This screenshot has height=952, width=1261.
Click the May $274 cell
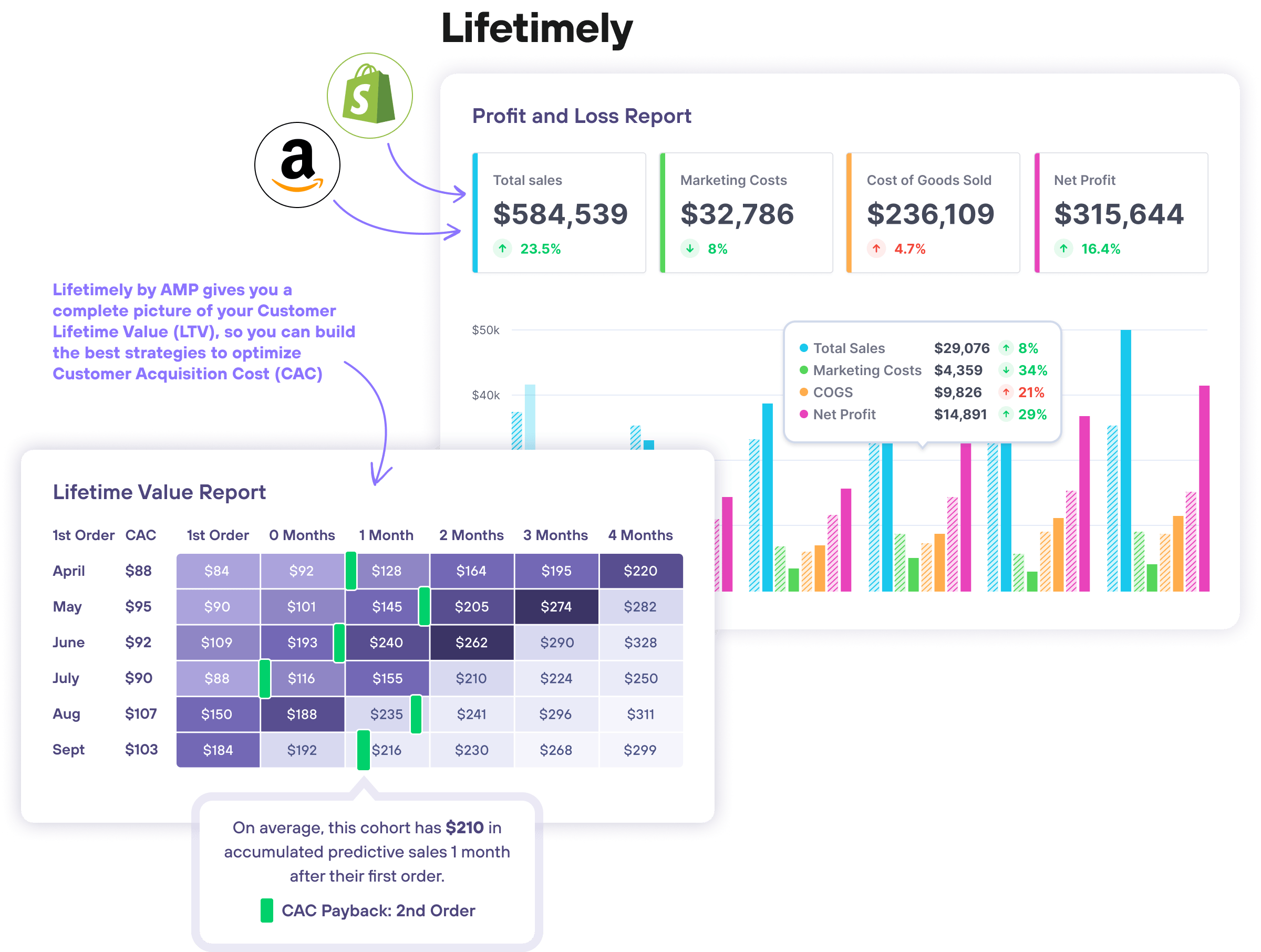(556, 606)
